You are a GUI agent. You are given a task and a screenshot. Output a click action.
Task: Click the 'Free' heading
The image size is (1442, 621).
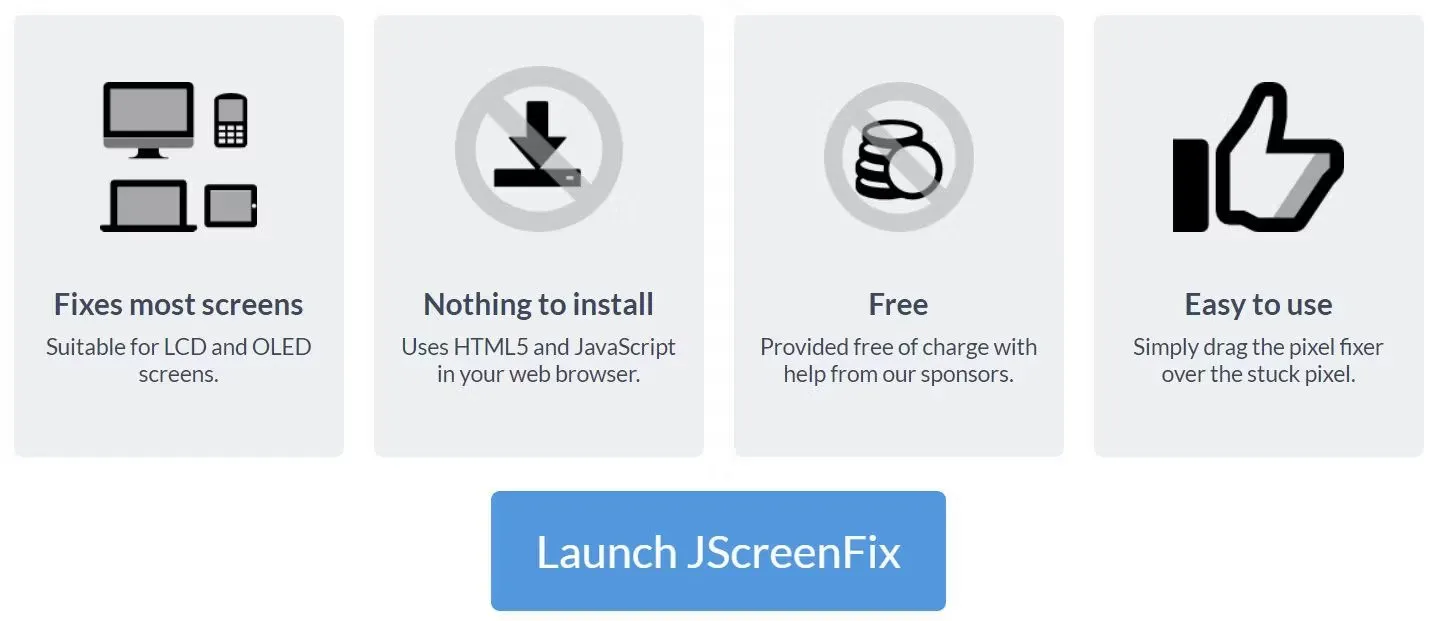[x=899, y=304]
